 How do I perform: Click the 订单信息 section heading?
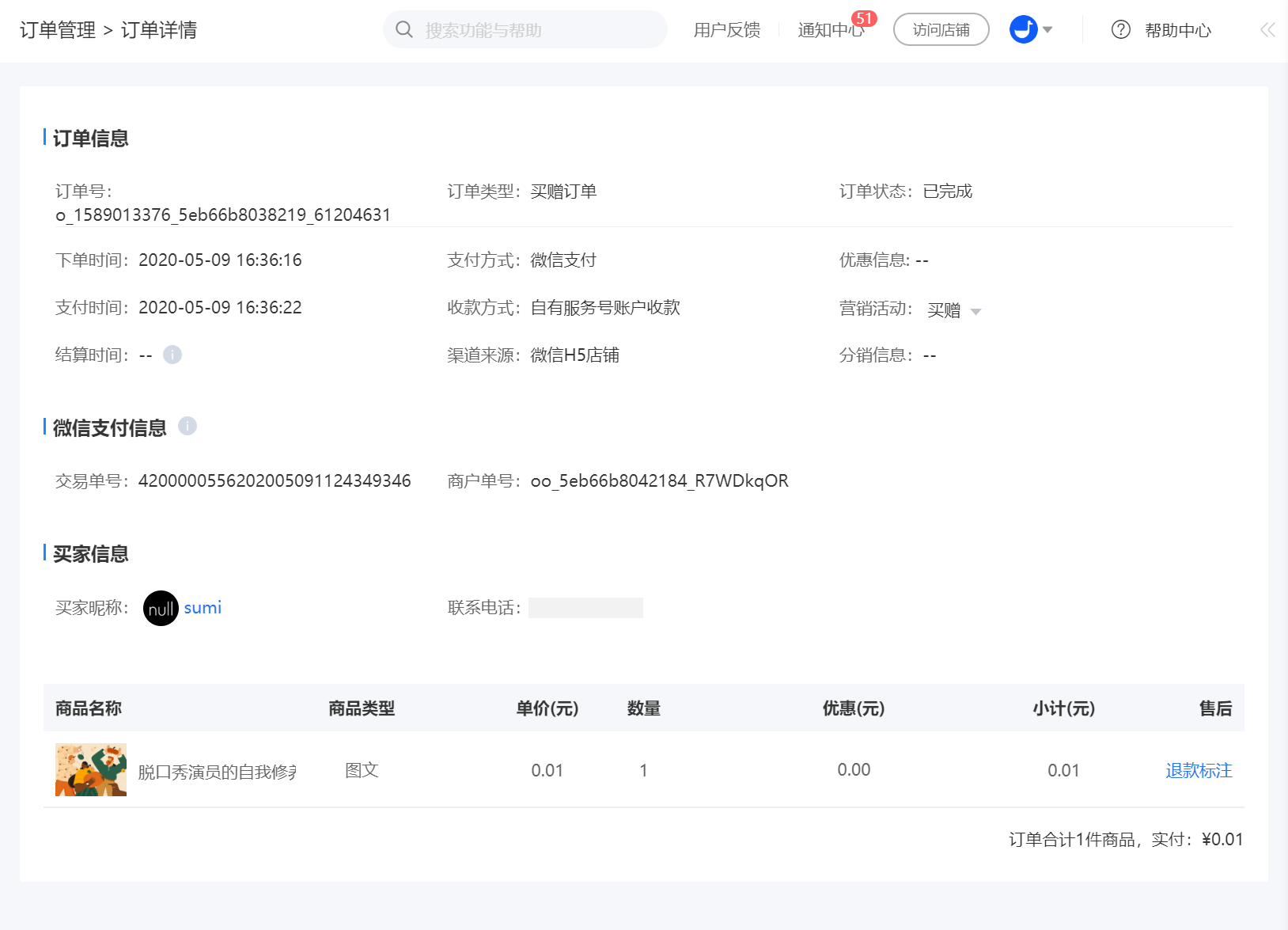[x=90, y=139]
